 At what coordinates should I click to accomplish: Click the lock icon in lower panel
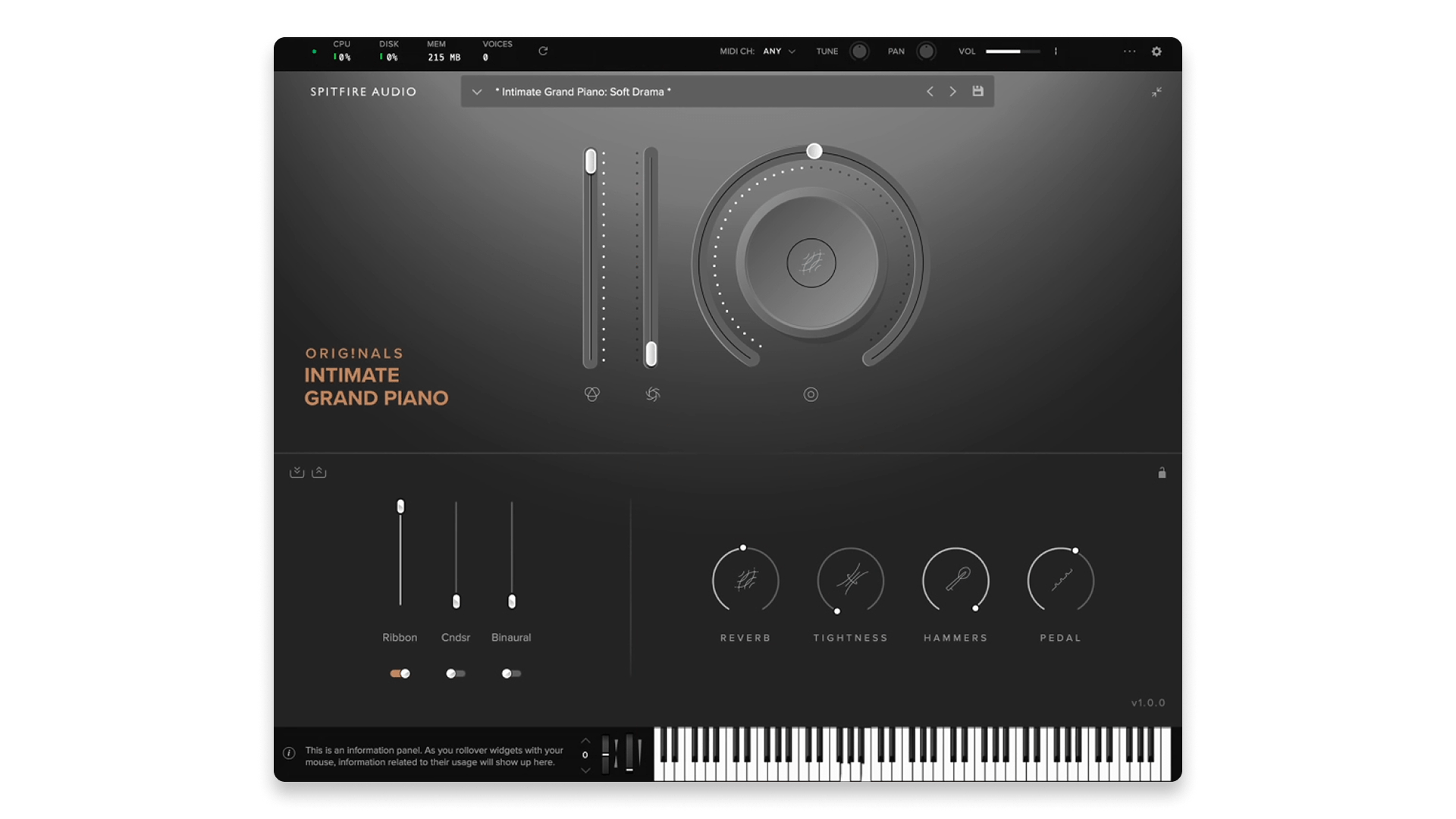[x=1162, y=472]
